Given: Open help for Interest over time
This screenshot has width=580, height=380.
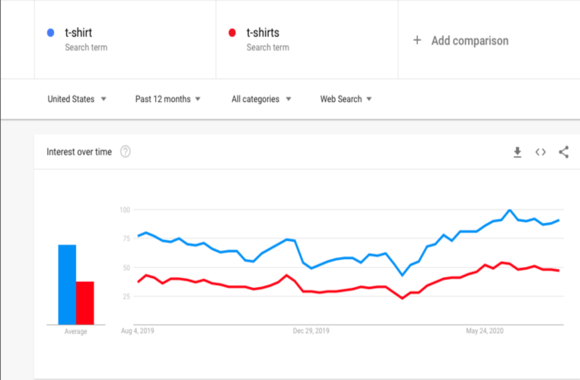Looking at the screenshot, I should 125,152.
